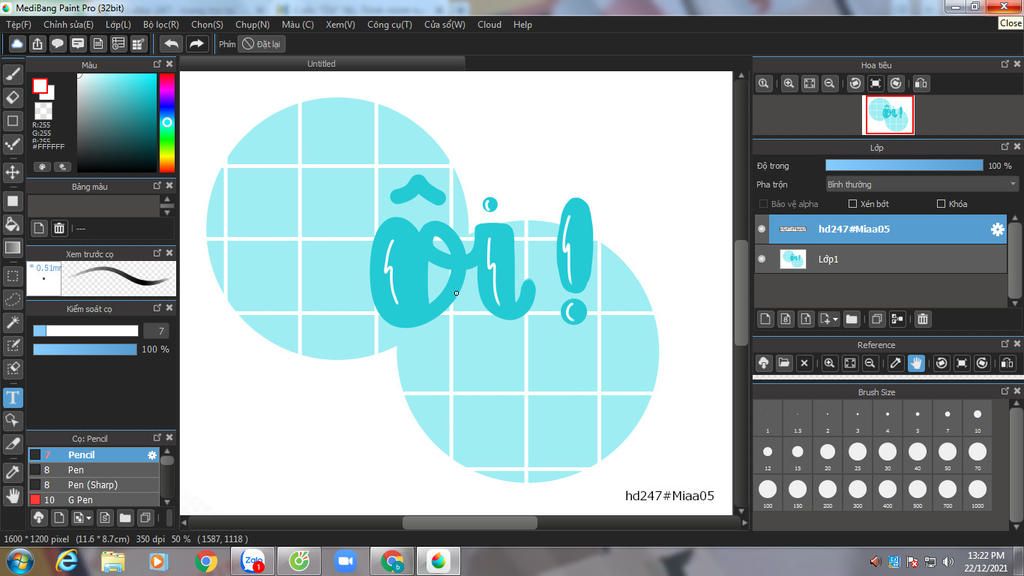Select the Lasso selection tool
This screenshot has width=1024, height=576.
point(12,300)
